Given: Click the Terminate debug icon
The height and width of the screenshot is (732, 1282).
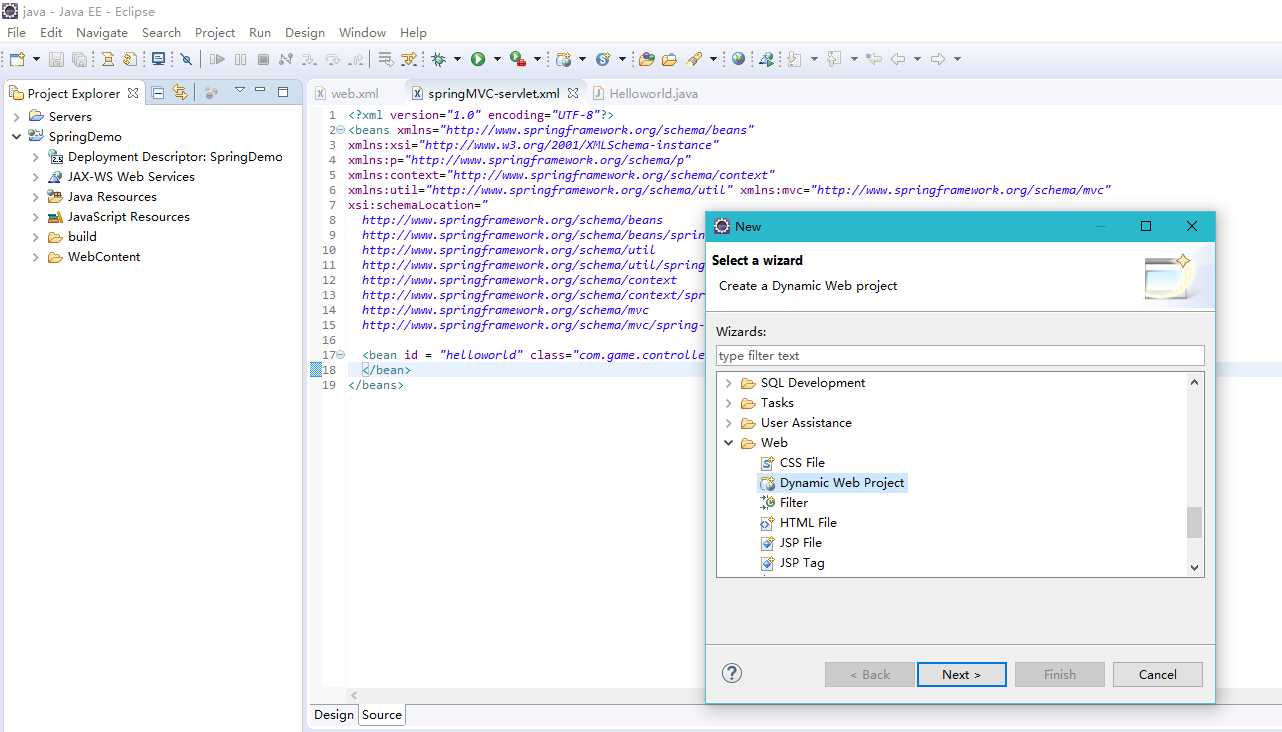Looking at the screenshot, I should (263, 59).
